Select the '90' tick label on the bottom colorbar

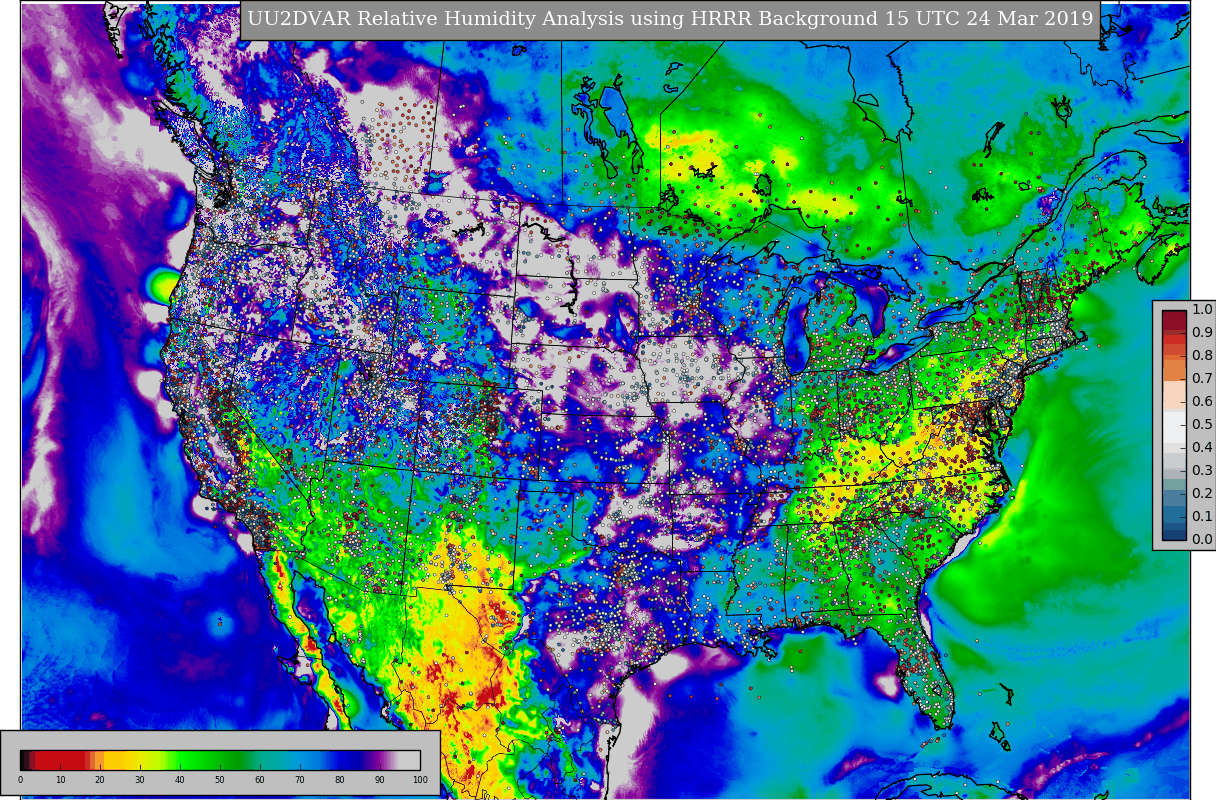[380, 780]
